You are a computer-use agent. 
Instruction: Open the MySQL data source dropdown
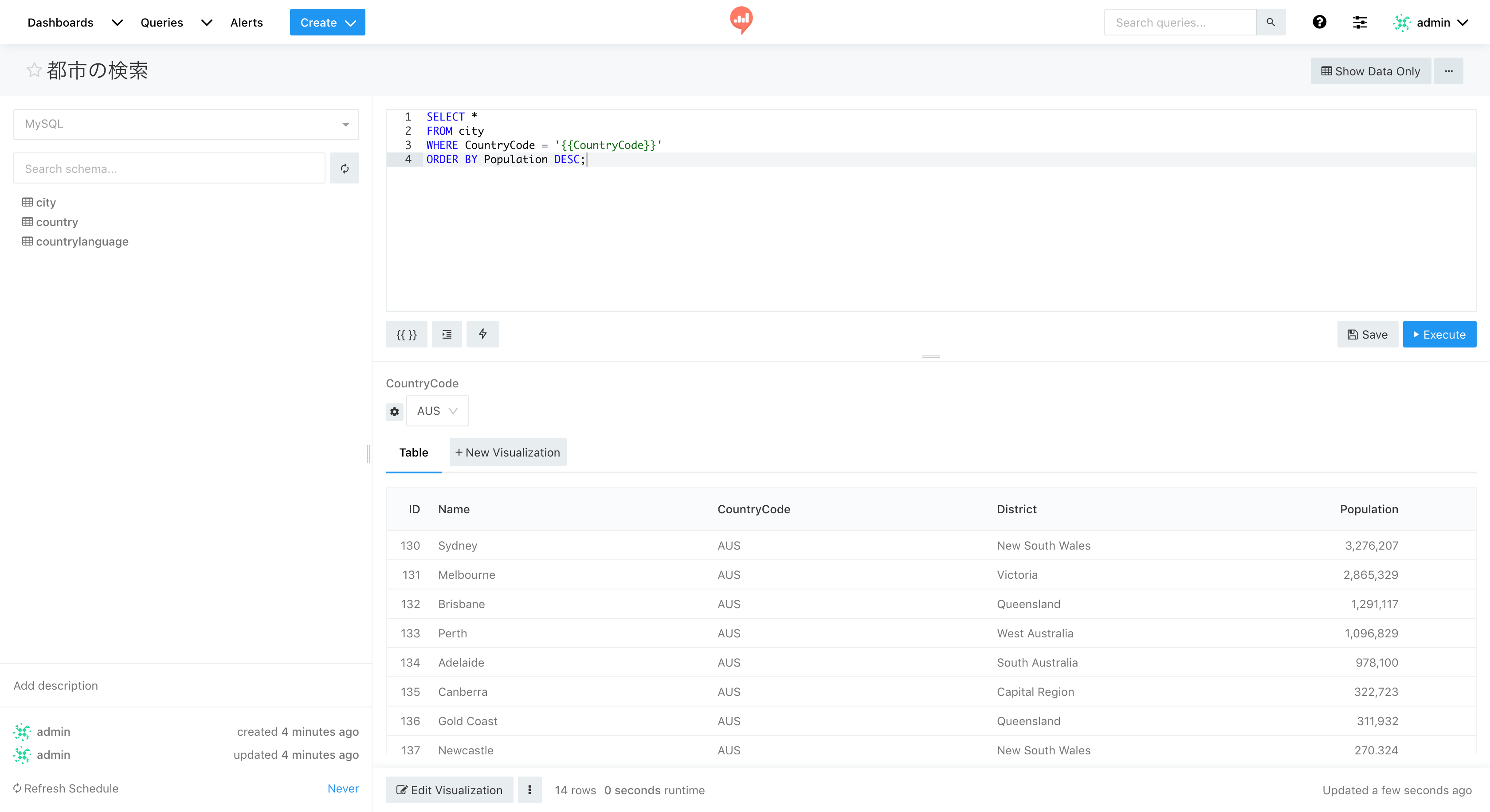pos(186,124)
